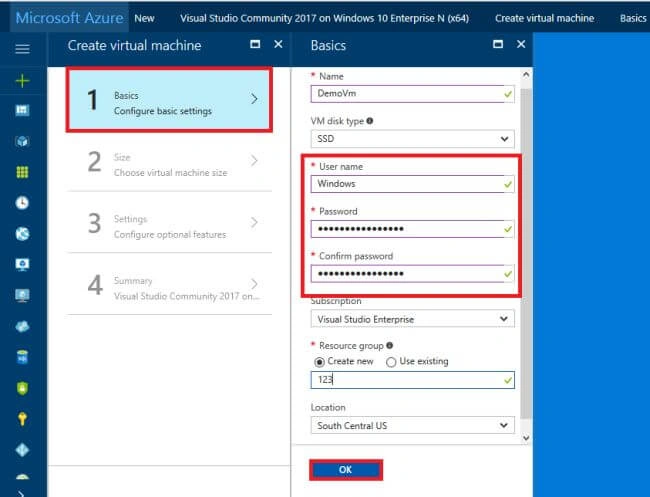Open Resource groups cube icon
Screen dimensions: 650x497
point(22,141)
